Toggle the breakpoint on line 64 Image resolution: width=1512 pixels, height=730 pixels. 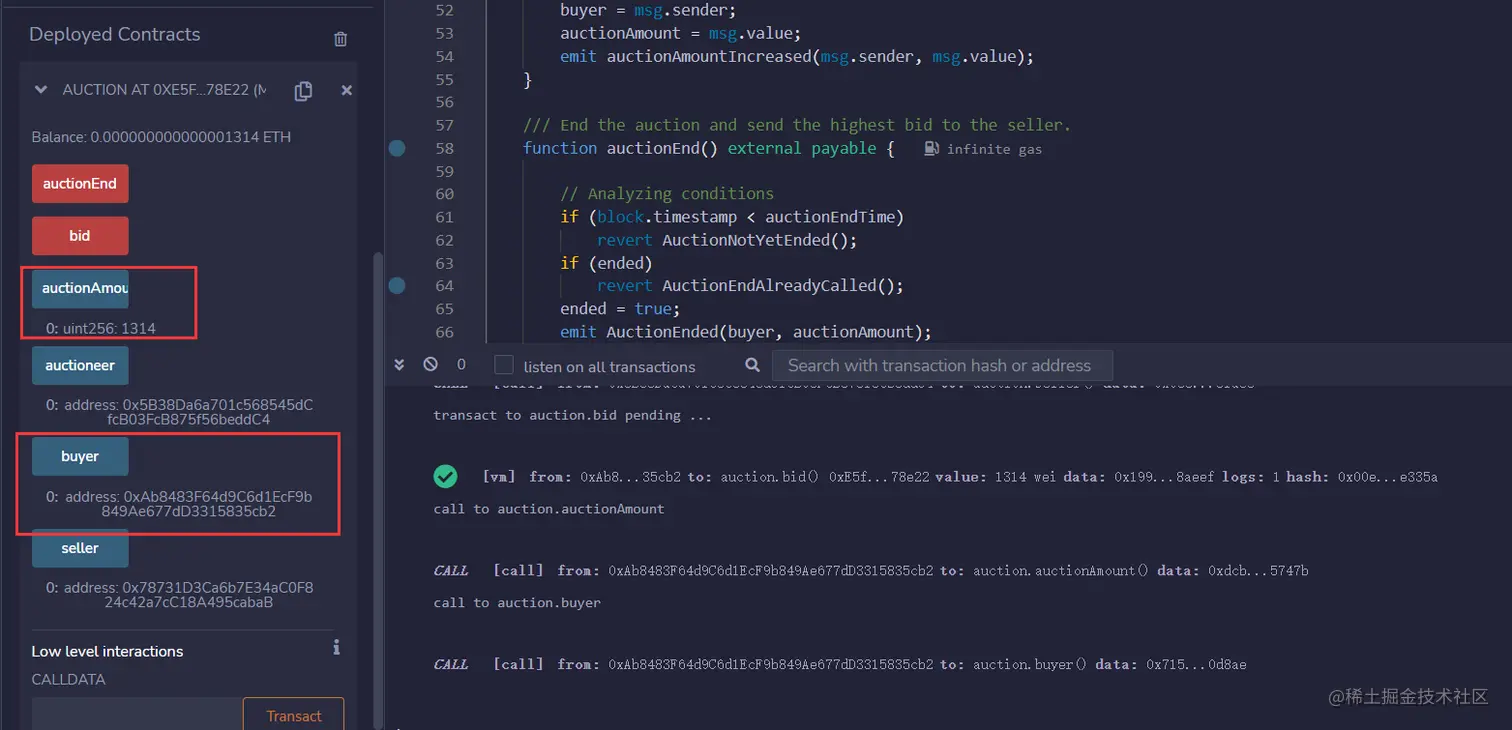coord(396,285)
